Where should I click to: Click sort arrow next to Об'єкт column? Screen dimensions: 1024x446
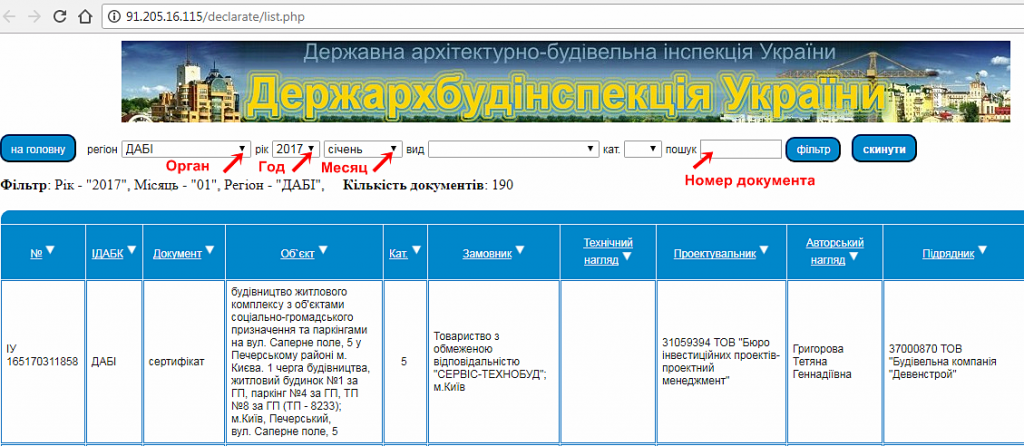pyautogui.click(x=325, y=251)
